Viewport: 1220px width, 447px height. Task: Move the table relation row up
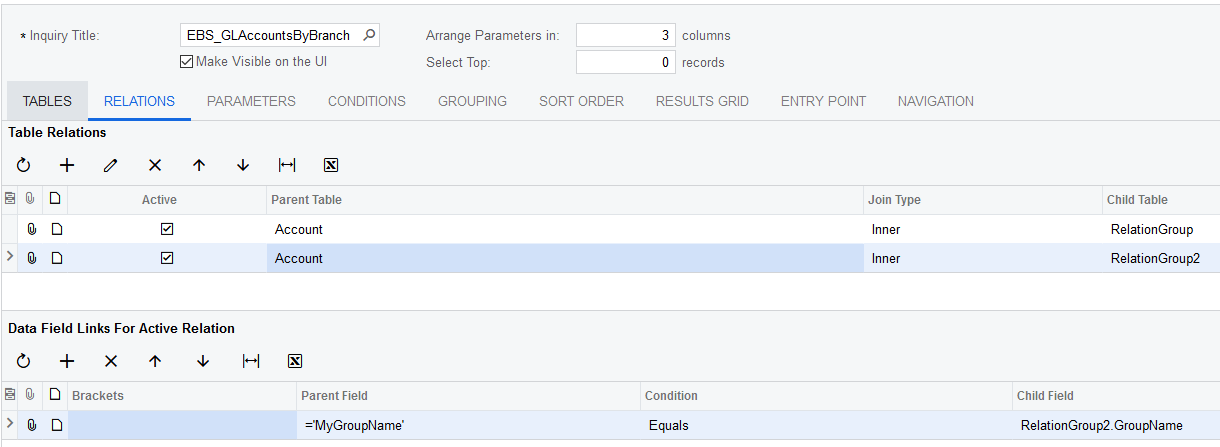199,165
